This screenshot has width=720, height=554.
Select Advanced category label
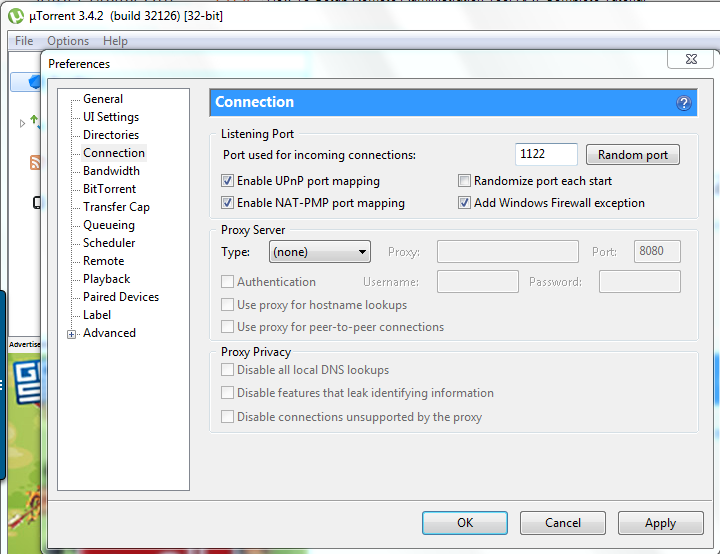pyautogui.click(x=109, y=333)
